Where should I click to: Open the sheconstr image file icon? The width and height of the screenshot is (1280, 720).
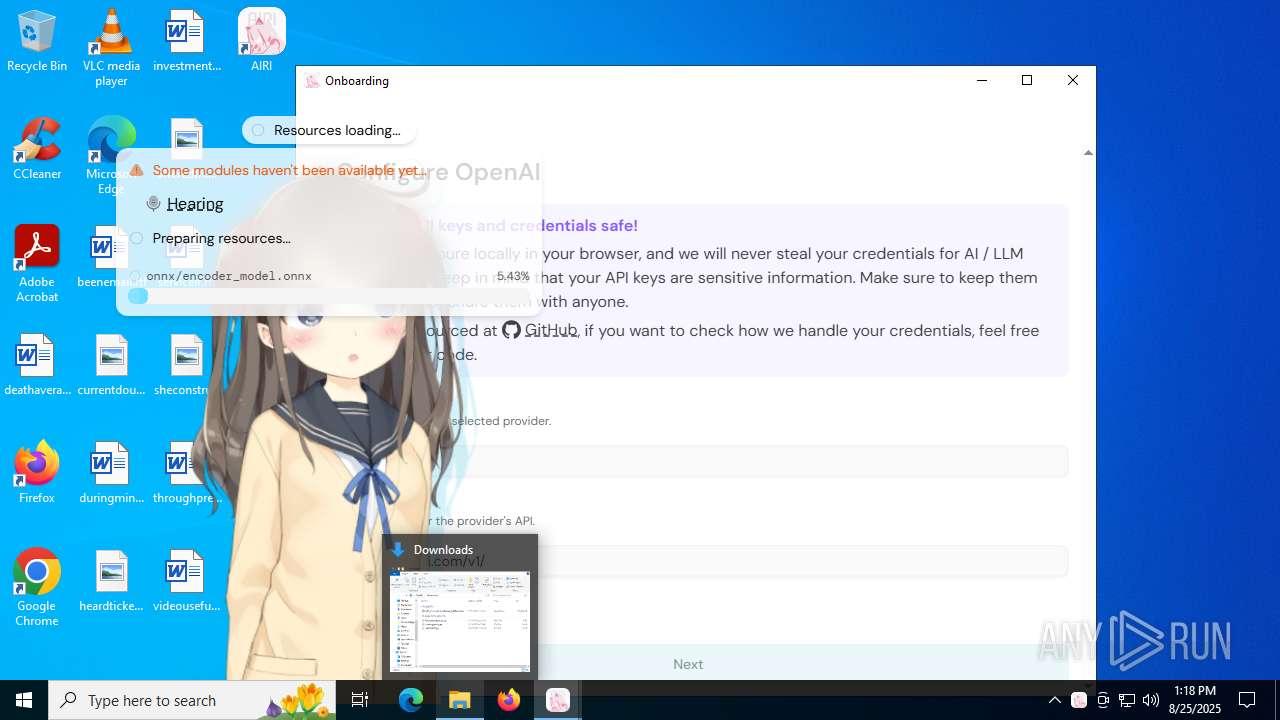click(x=186, y=365)
